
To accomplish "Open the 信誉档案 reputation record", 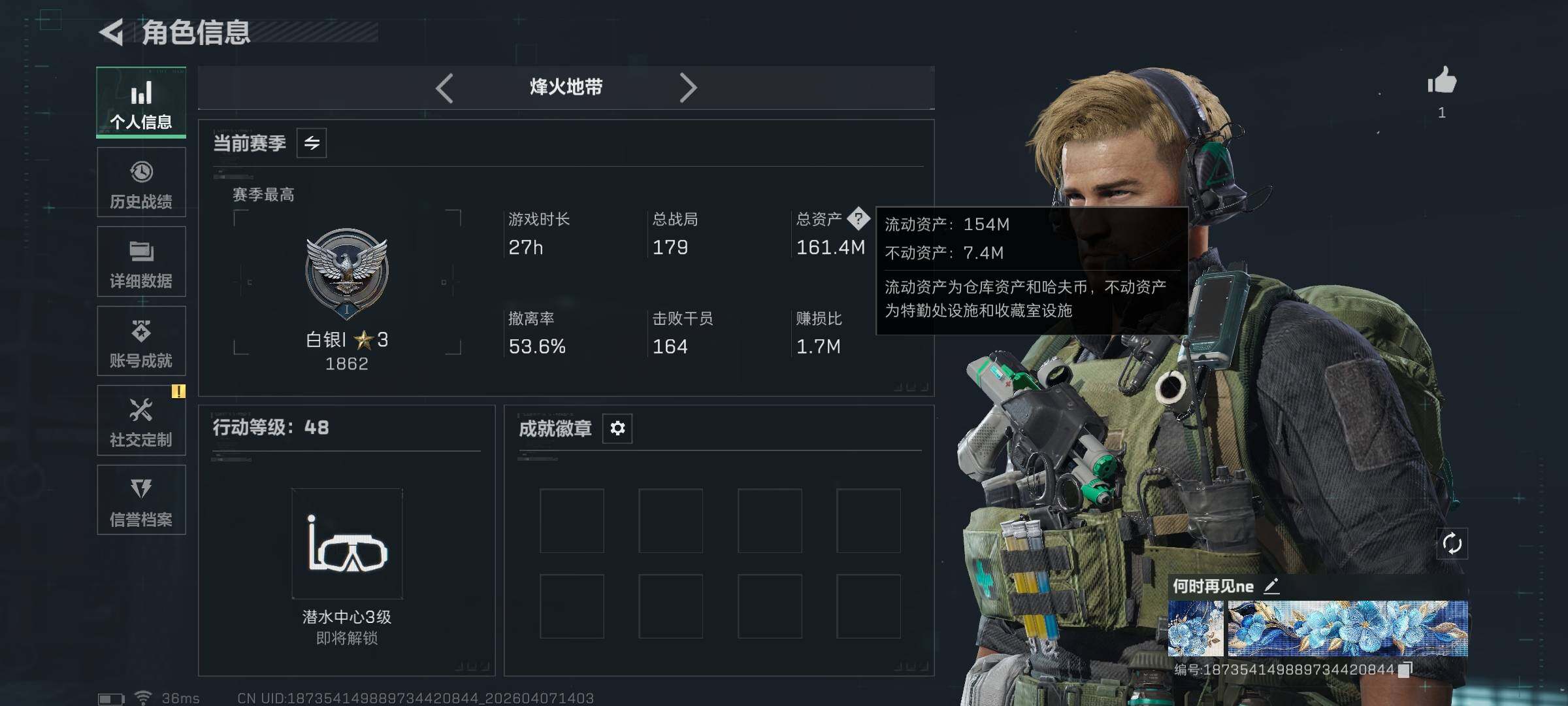I will tap(141, 500).
